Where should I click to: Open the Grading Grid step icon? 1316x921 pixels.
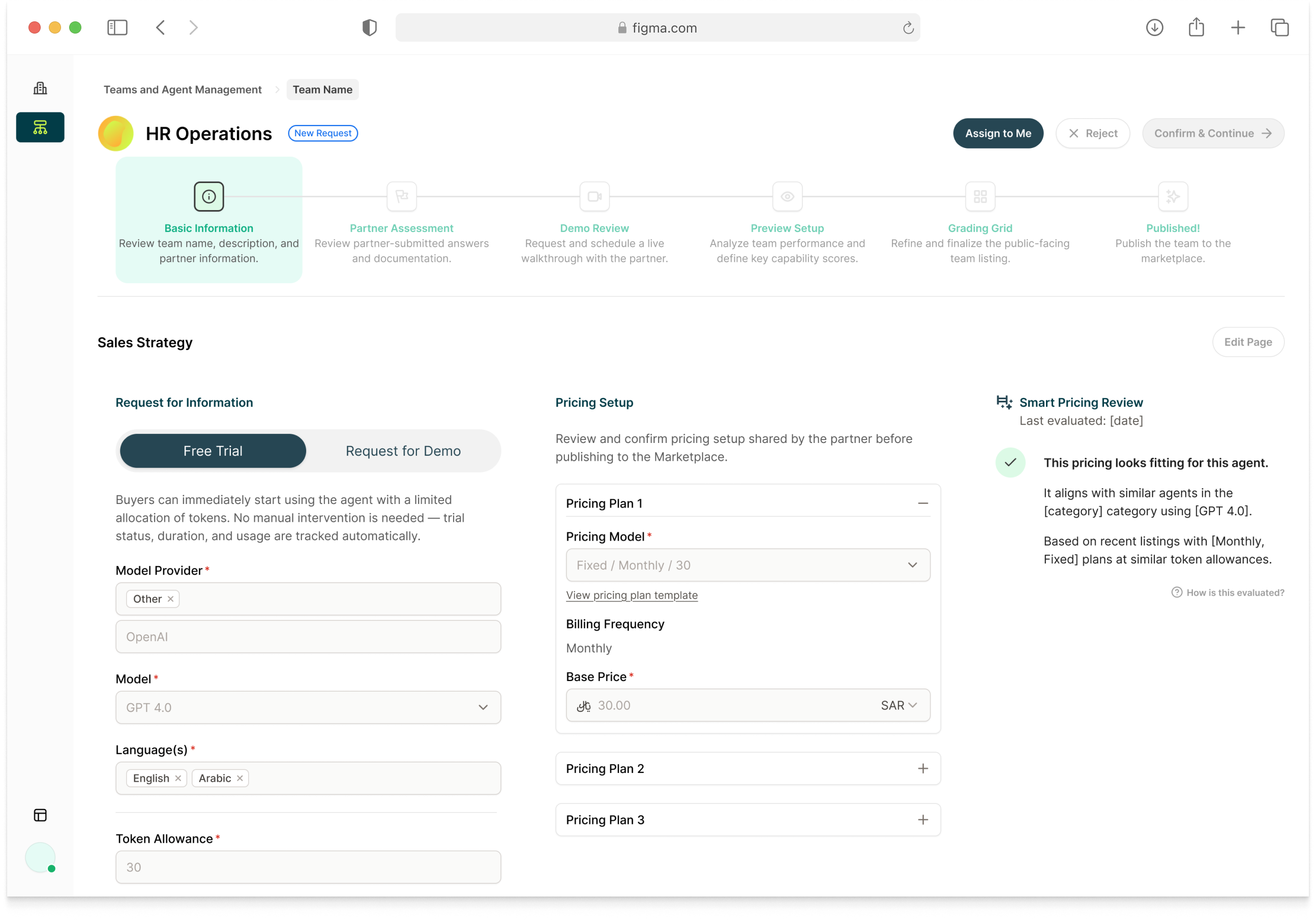click(x=979, y=197)
